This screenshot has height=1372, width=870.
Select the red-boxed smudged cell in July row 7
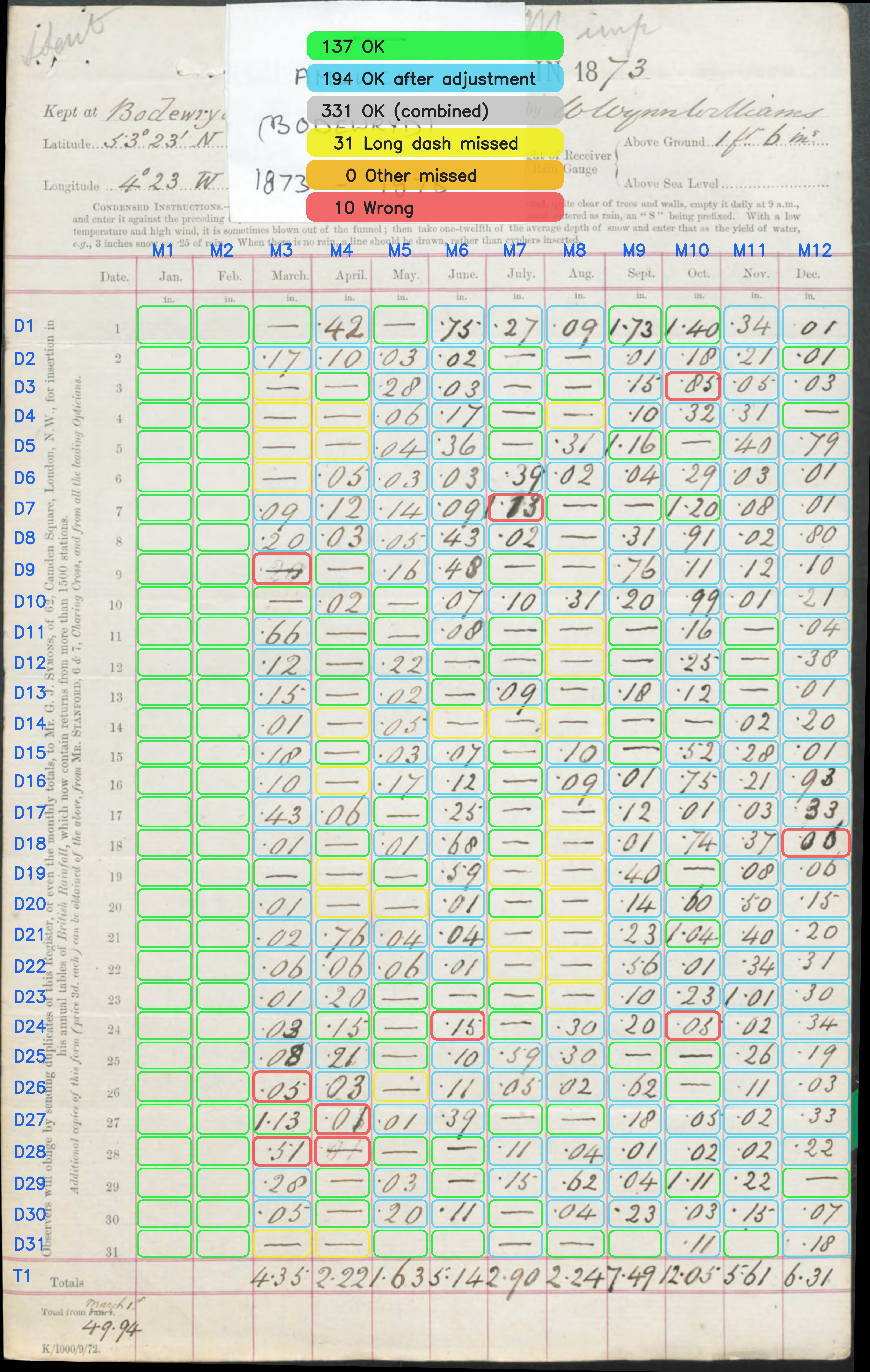[515, 508]
